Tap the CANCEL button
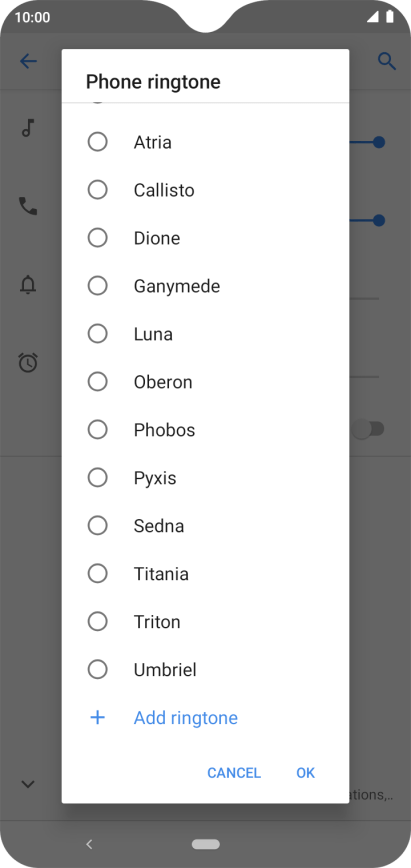 click(x=234, y=773)
